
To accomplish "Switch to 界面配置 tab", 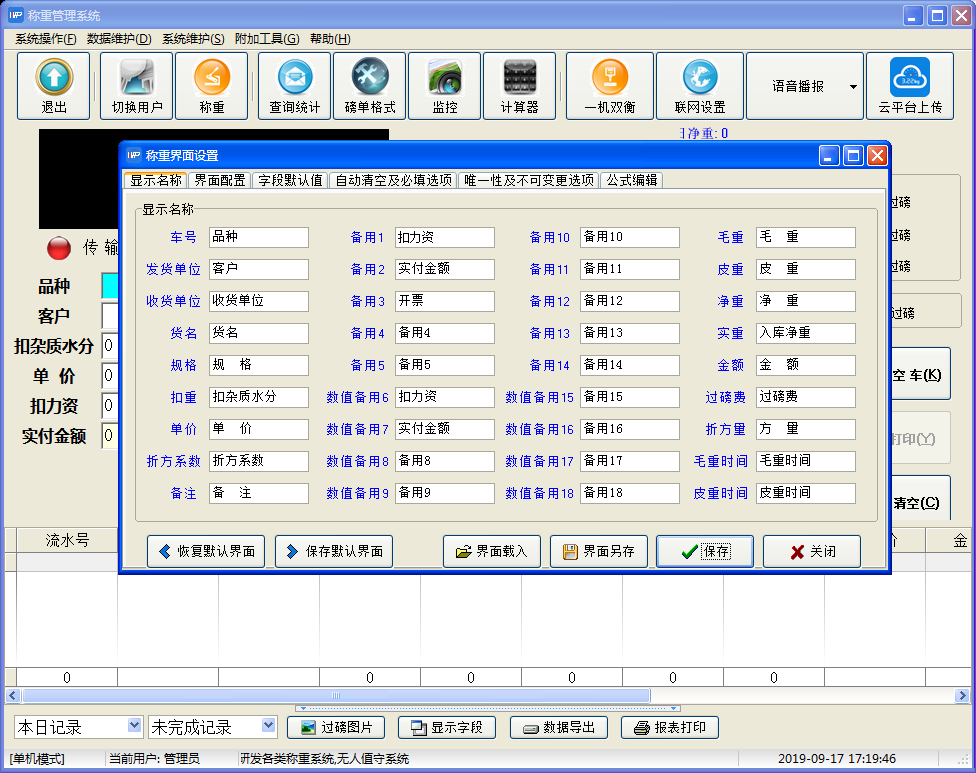I will pos(220,180).
